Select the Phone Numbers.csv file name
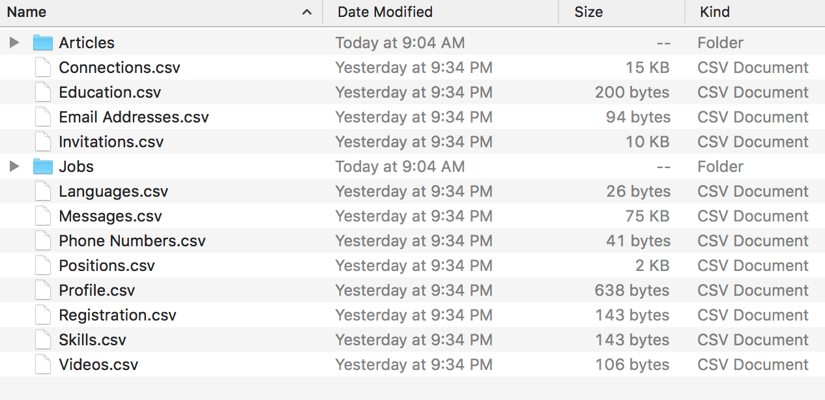 tap(132, 241)
